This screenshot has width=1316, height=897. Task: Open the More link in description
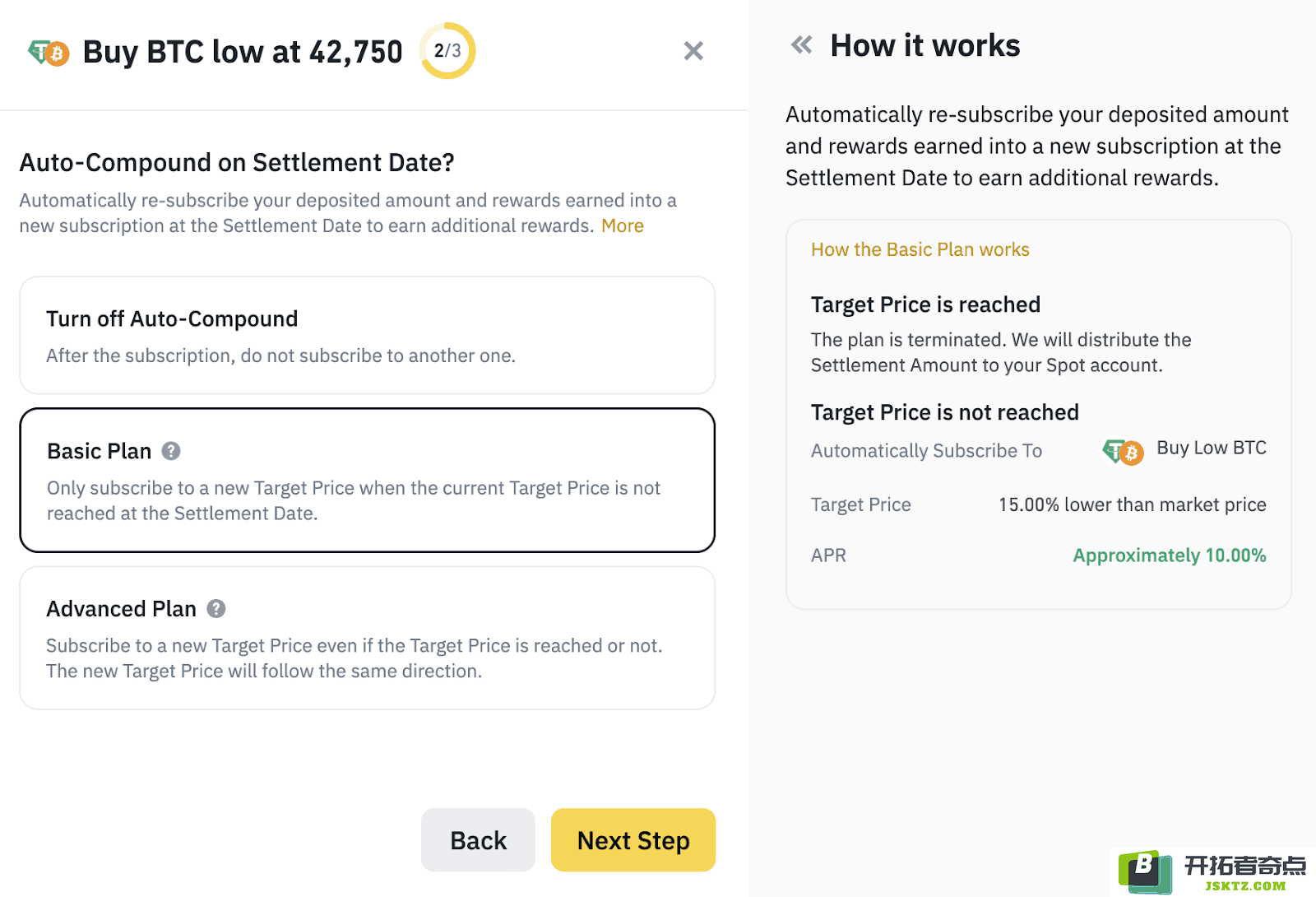623,225
